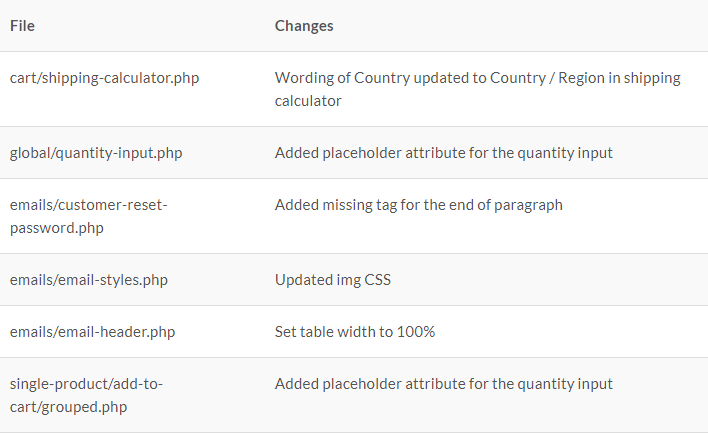708x433 pixels.
Task: Click the 'cart/grouped.php' line of the last file name
Action: pyautogui.click(x=68, y=407)
